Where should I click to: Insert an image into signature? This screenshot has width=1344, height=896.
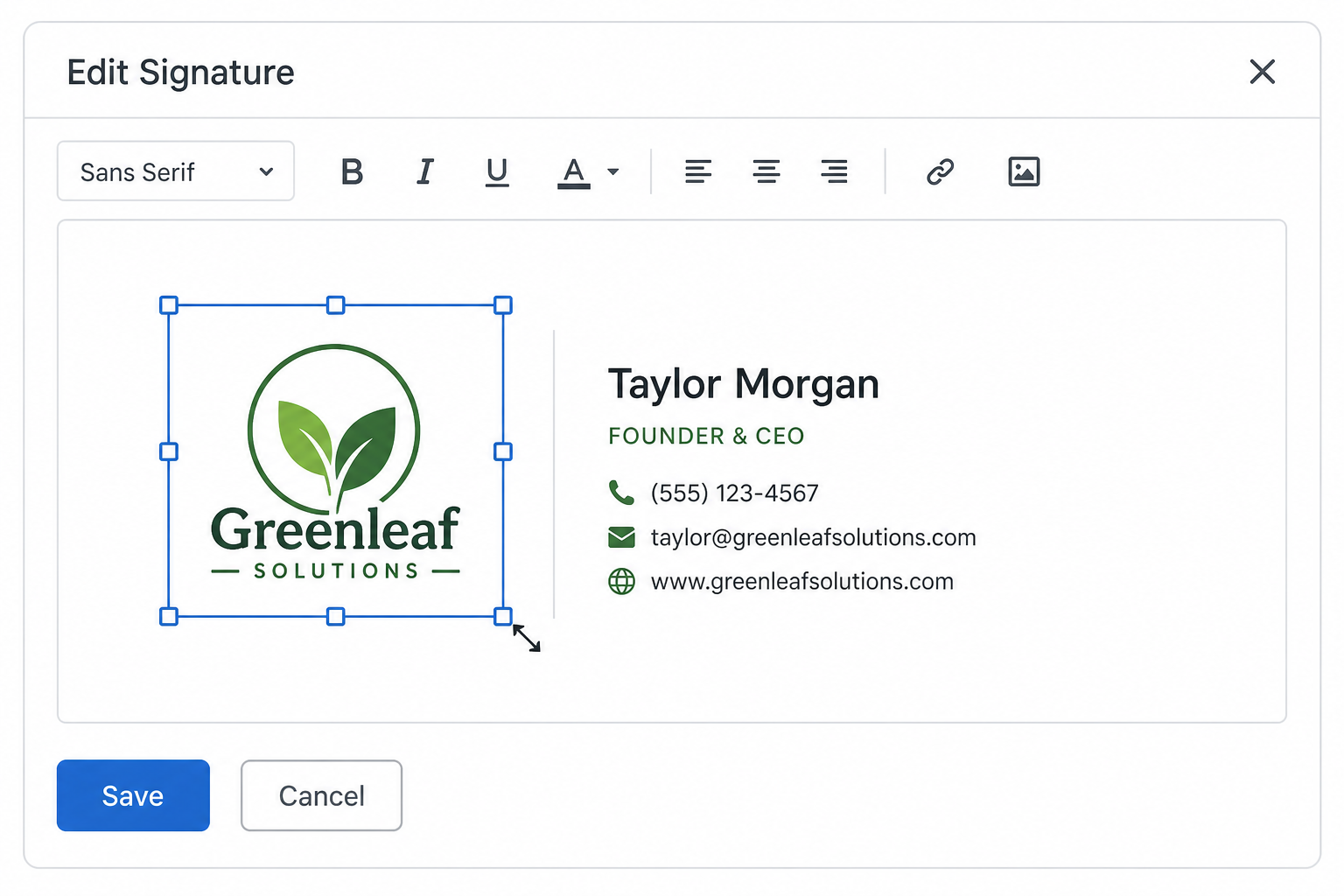pyautogui.click(x=1024, y=171)
